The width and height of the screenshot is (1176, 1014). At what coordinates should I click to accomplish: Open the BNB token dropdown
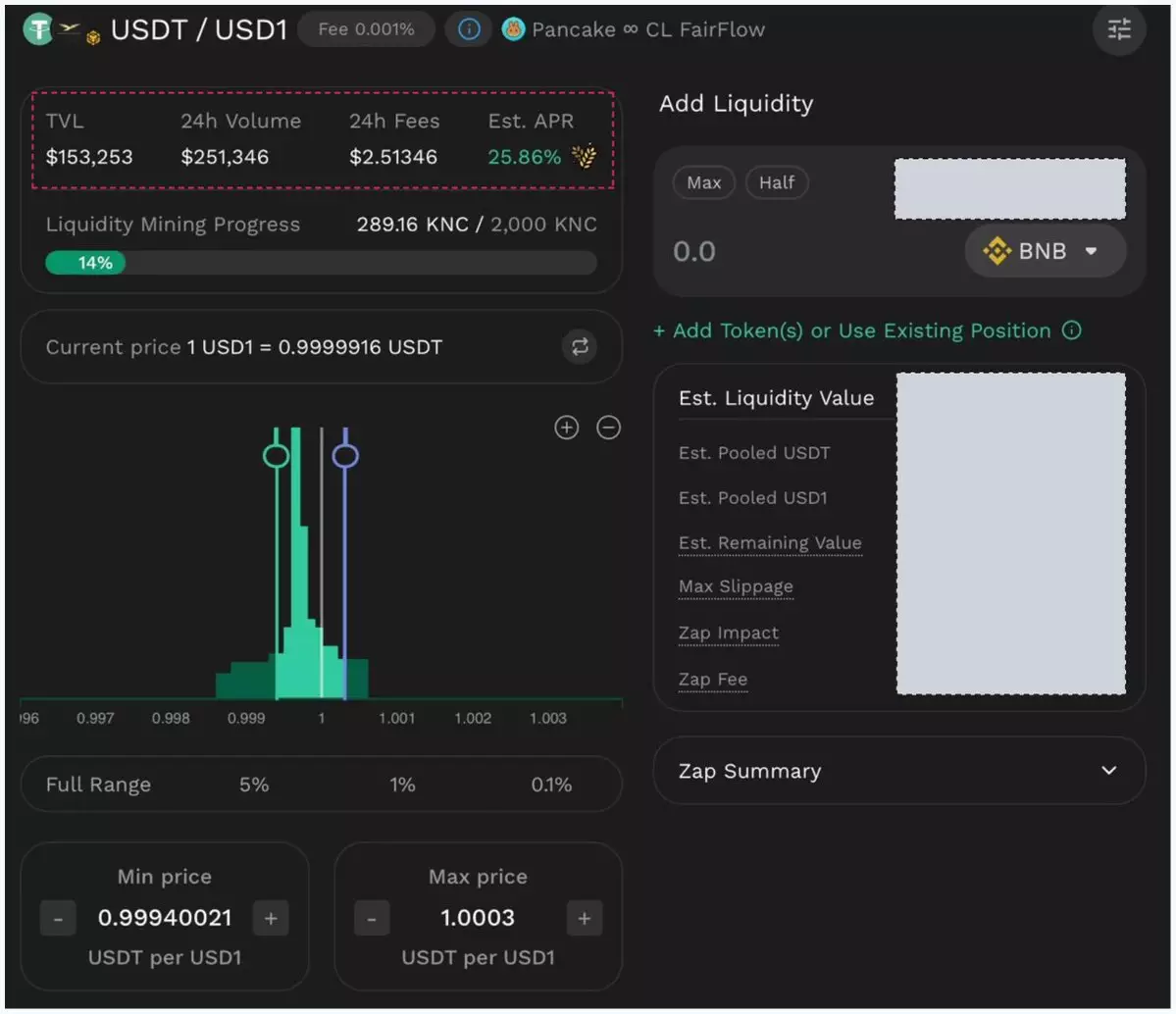1046,251
